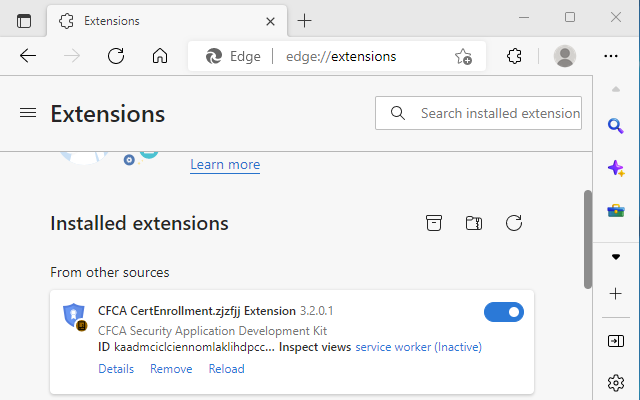Open the profile avatar icon

coord(565,56)
